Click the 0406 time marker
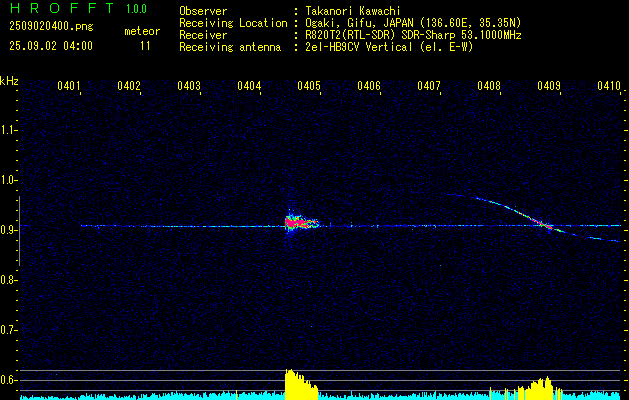The width and height of the screenshot is (629, 400). 369,85
